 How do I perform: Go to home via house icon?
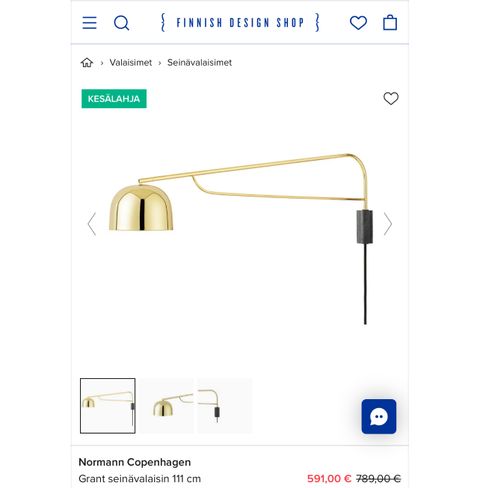click(87, 62)
